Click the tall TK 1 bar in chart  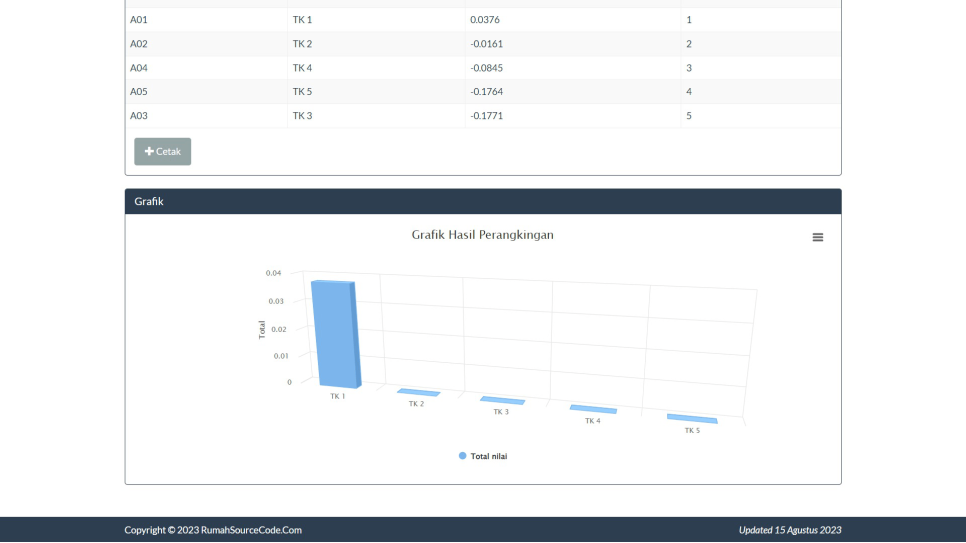[335, 333]
